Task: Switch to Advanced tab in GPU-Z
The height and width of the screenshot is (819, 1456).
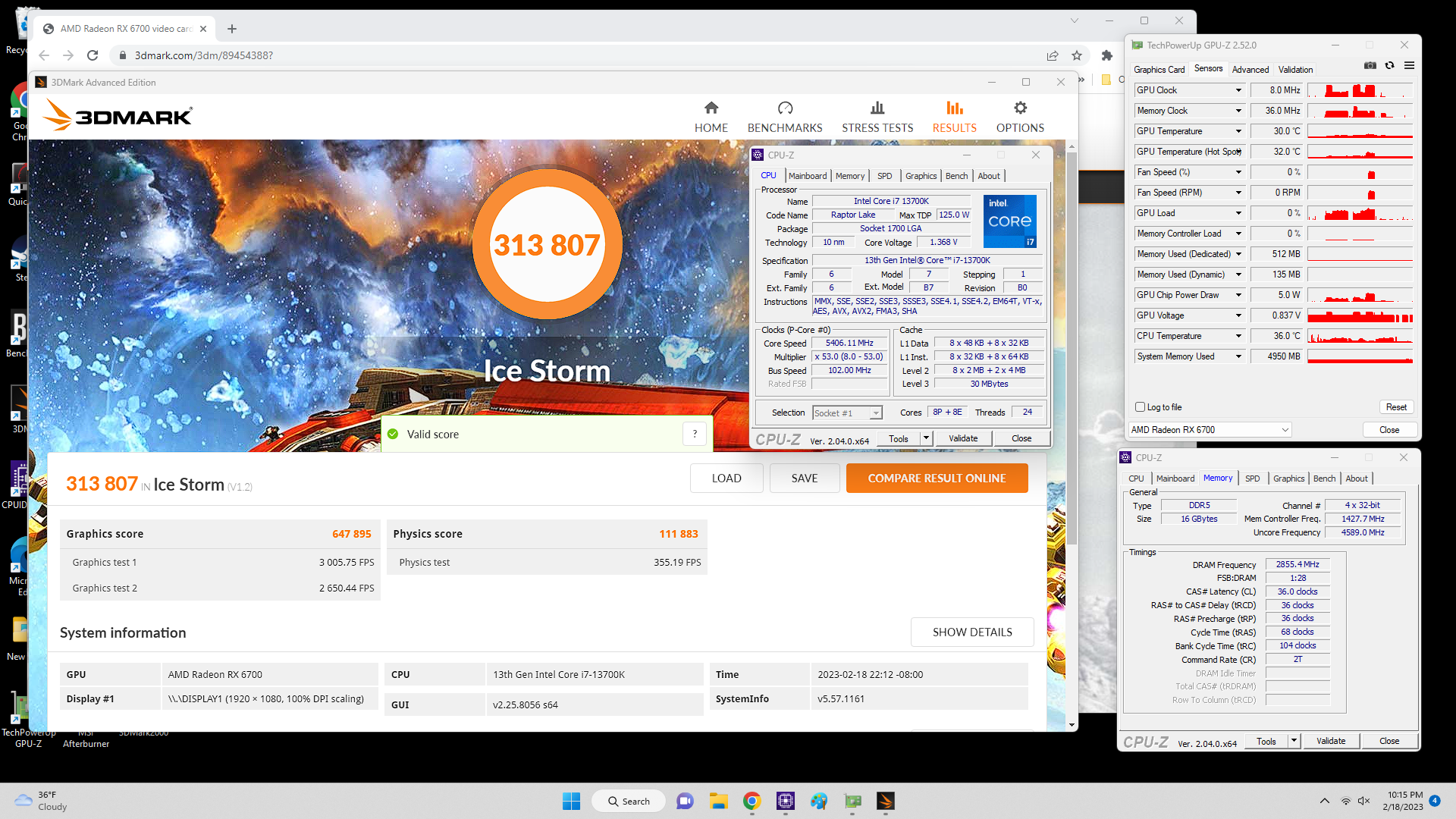Action: 1250,69
